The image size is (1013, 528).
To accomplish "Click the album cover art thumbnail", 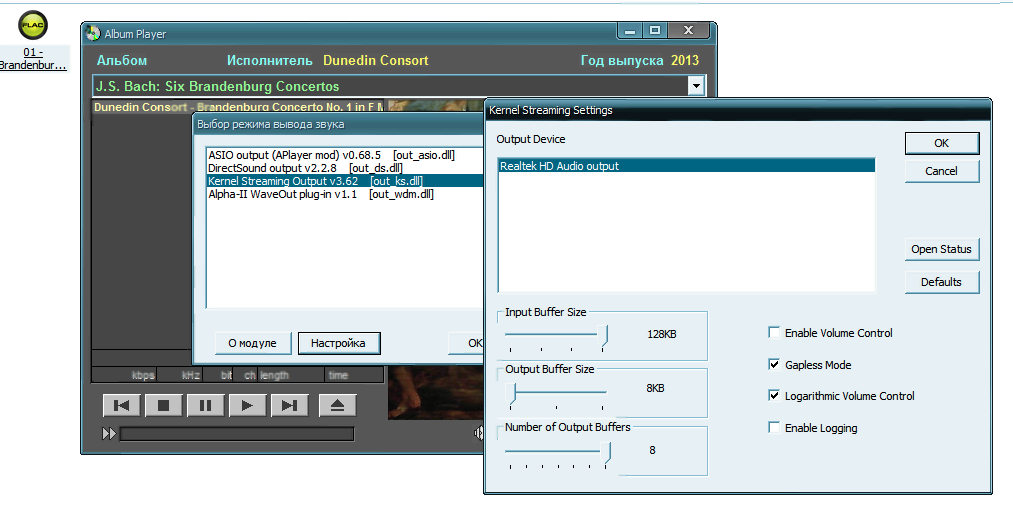I will (x=435, y=393).
